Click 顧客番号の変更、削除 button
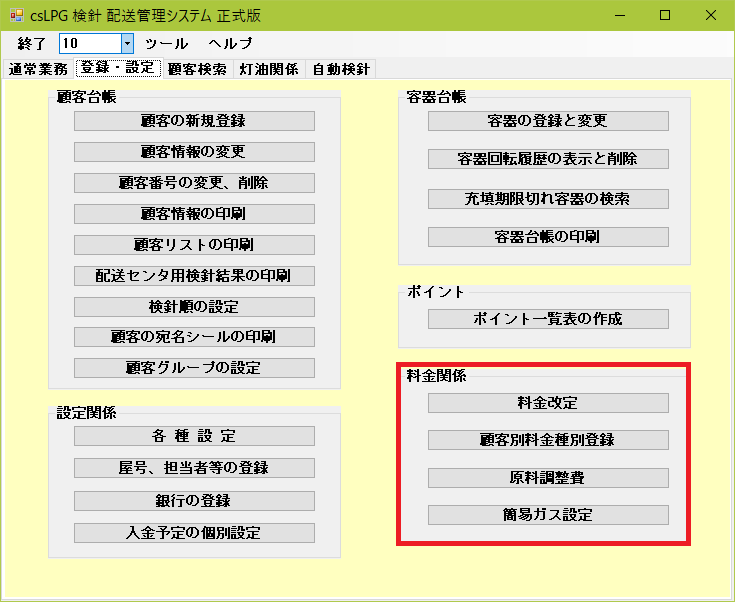Image resolution: width=735 pixels, height=602 pixels. click(x=194, y=183)
